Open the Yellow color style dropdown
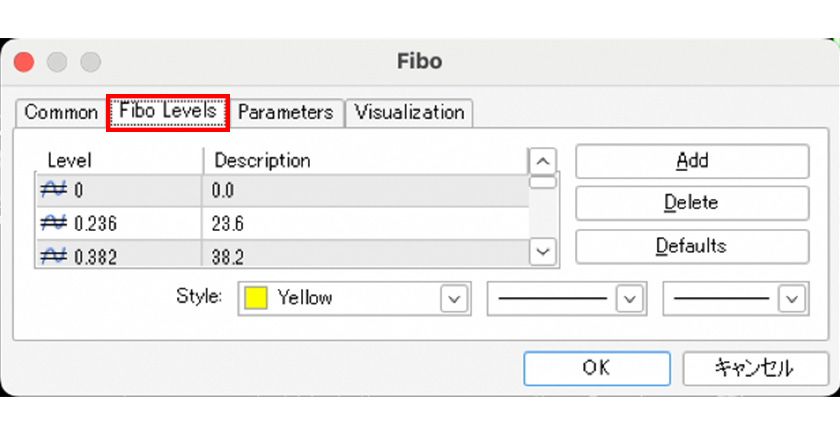 pos(455,298)
